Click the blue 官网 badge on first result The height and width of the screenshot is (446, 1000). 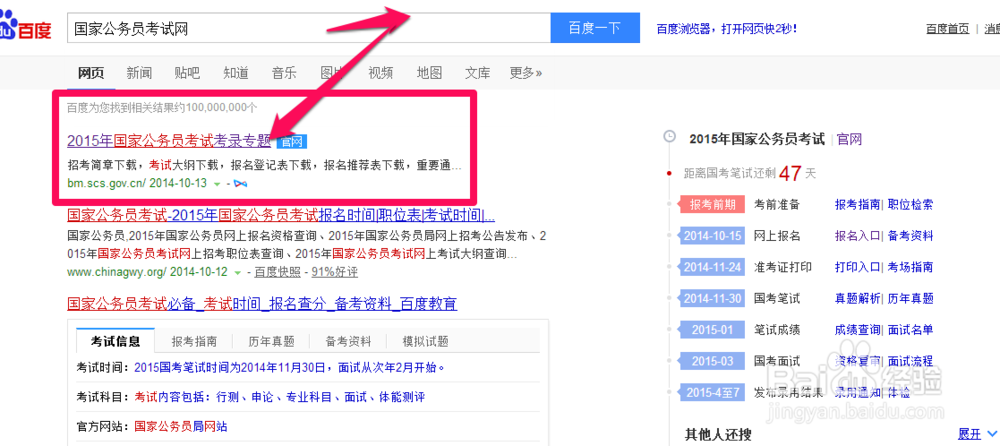point(293,141)
